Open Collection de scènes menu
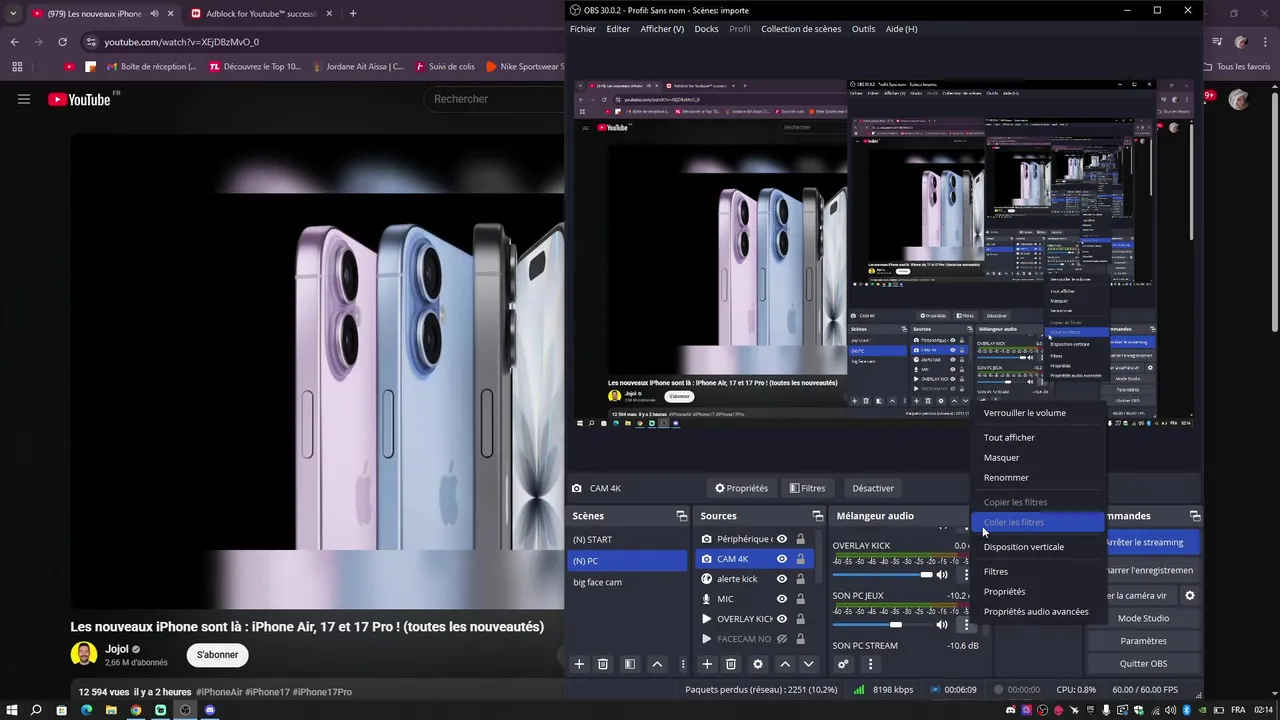This screenshot has width=1280, height=720. (x=801, y=29)
